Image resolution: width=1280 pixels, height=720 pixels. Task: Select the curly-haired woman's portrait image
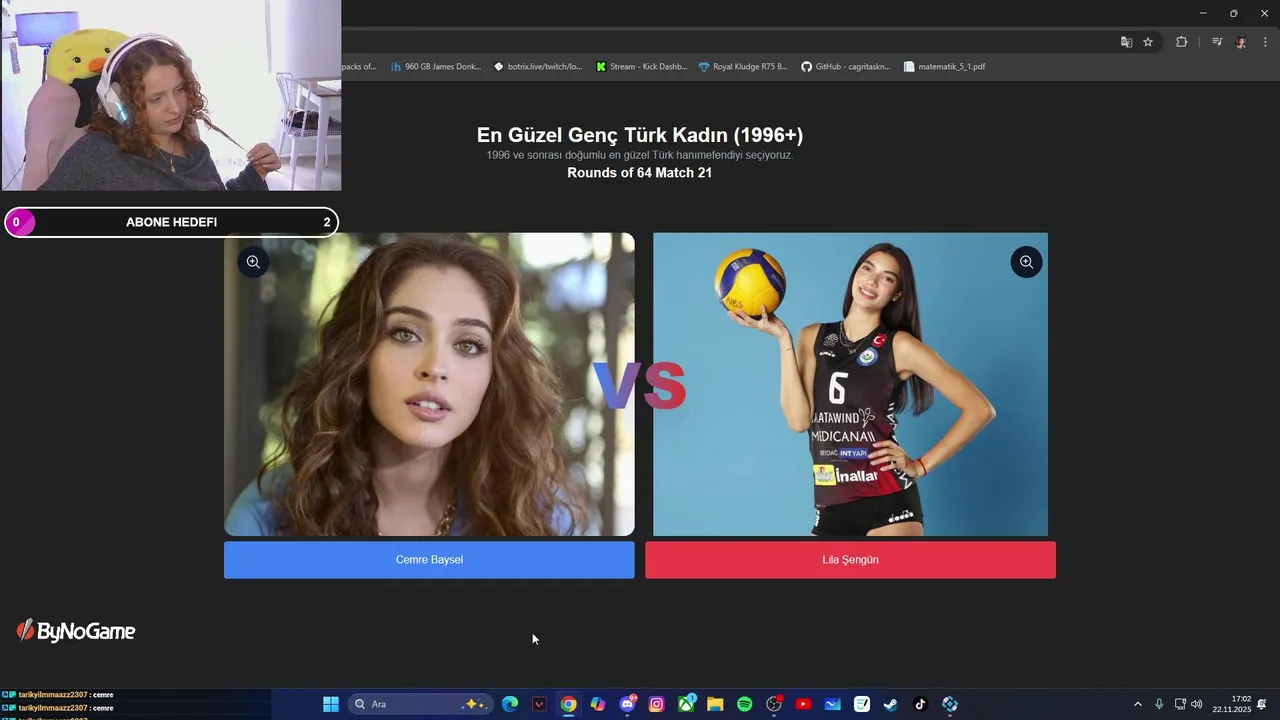(429, 384)
